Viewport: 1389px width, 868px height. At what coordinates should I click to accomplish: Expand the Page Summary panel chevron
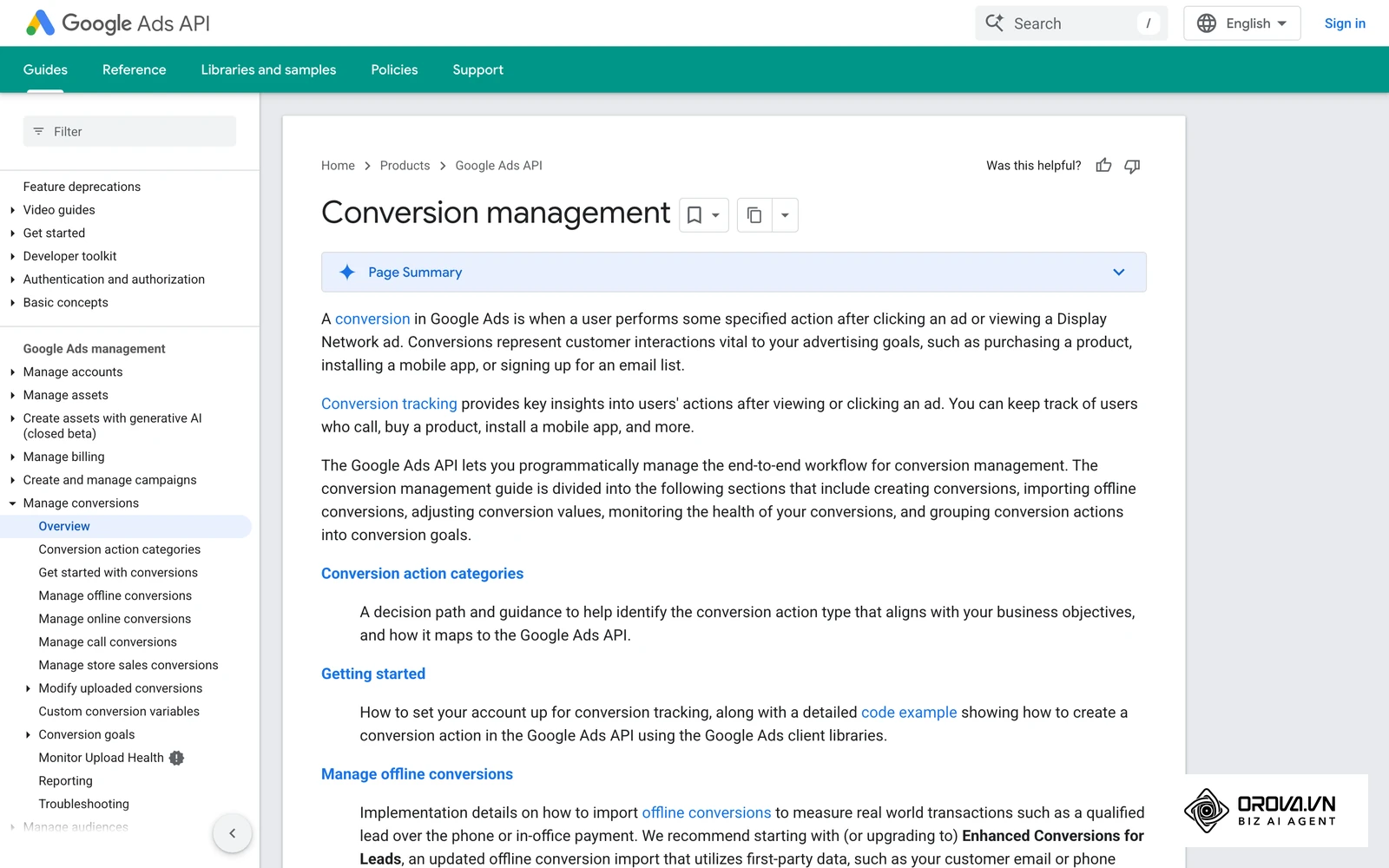1119,273
